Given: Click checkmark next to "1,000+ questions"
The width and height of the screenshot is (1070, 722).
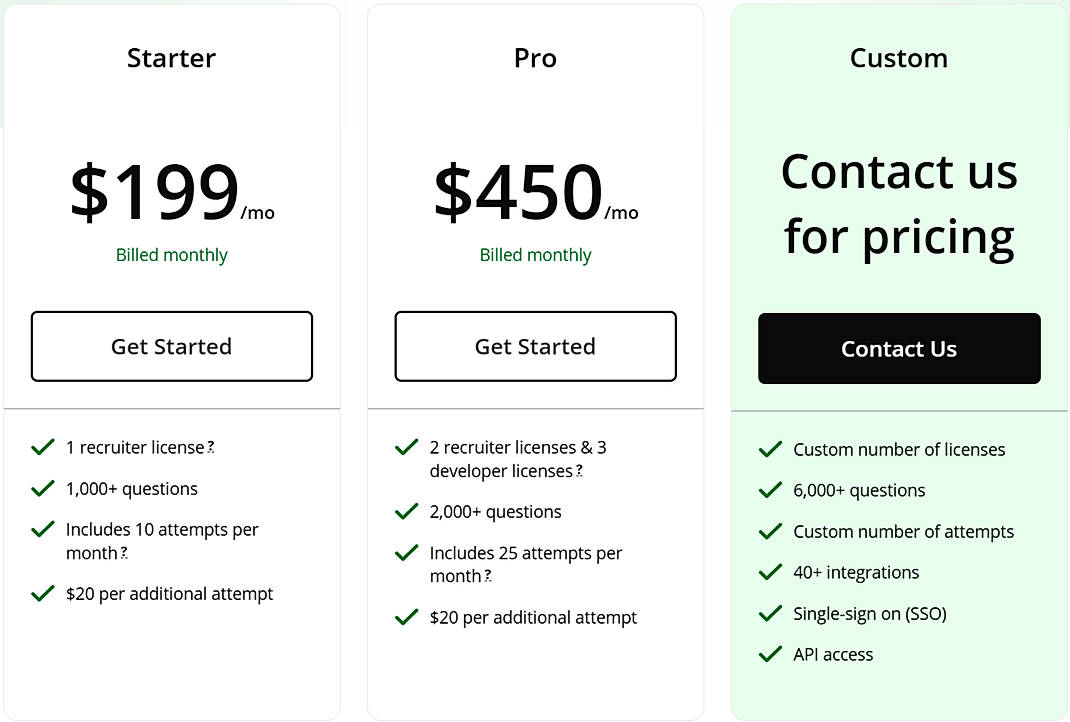Looking at the screenshot, I should pyautogui.click(x=43, y=488).
